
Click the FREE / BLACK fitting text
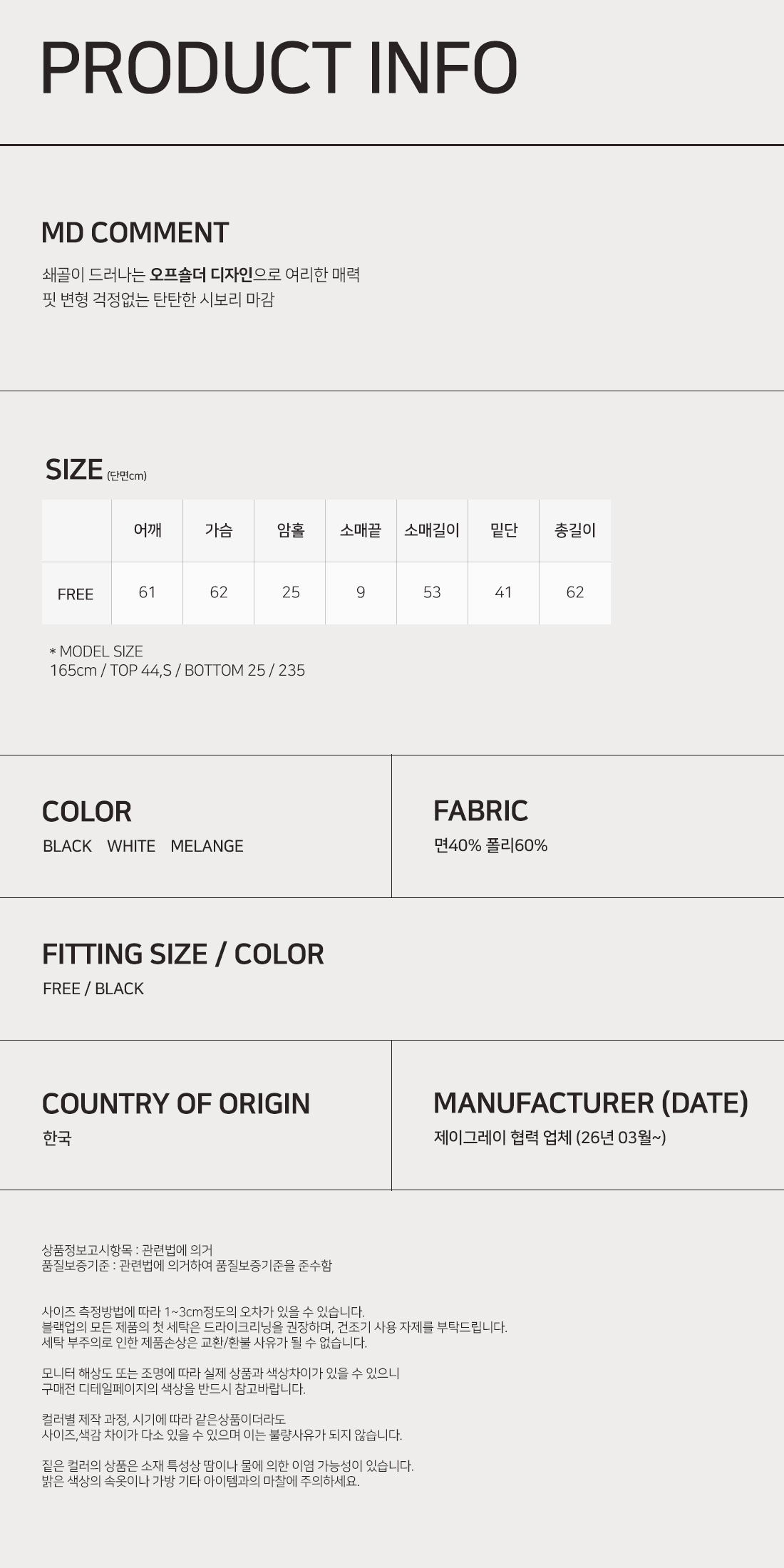[x=93, y=989]
